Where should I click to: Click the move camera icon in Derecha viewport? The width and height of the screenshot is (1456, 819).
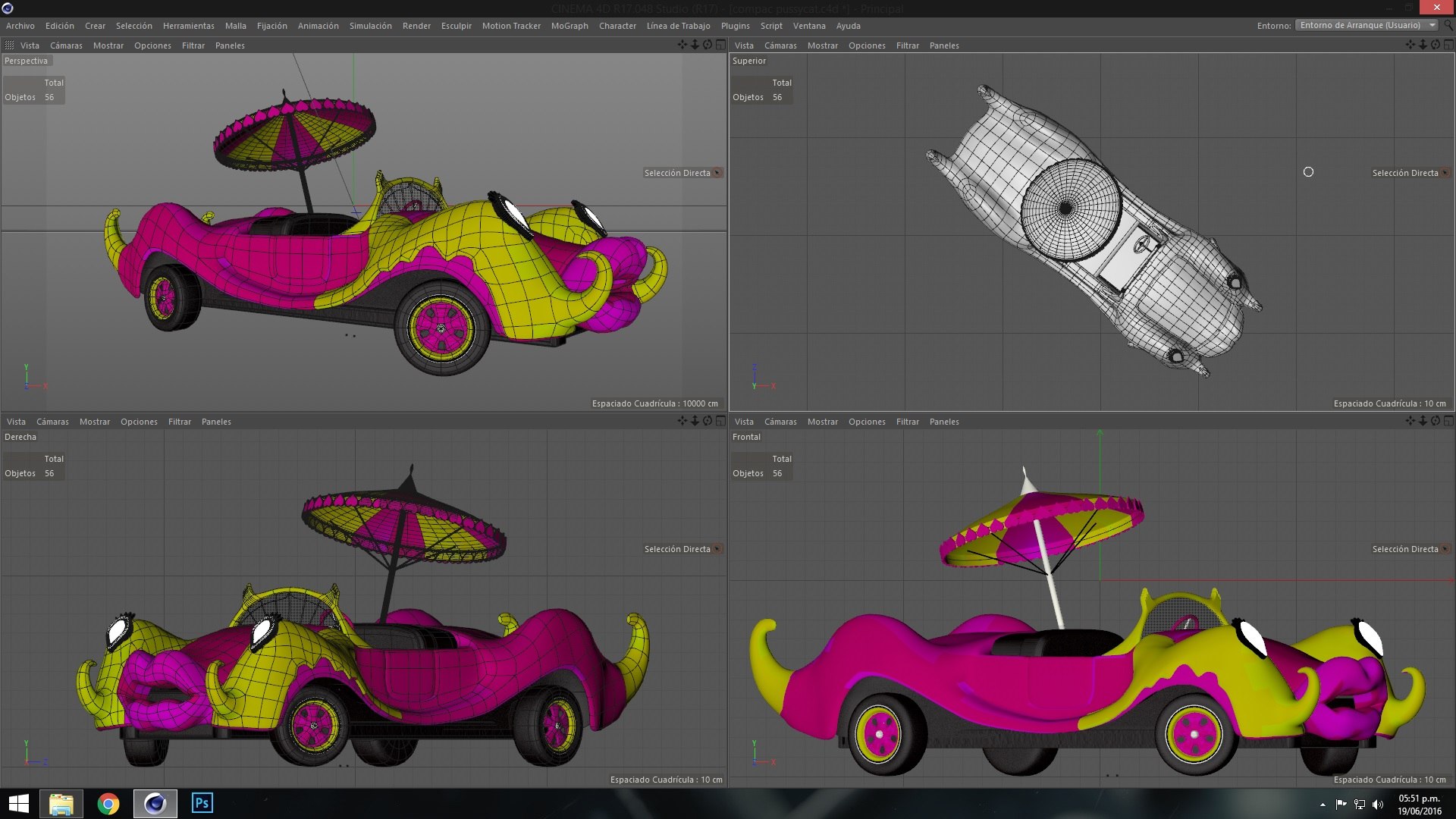coord(682,421)
